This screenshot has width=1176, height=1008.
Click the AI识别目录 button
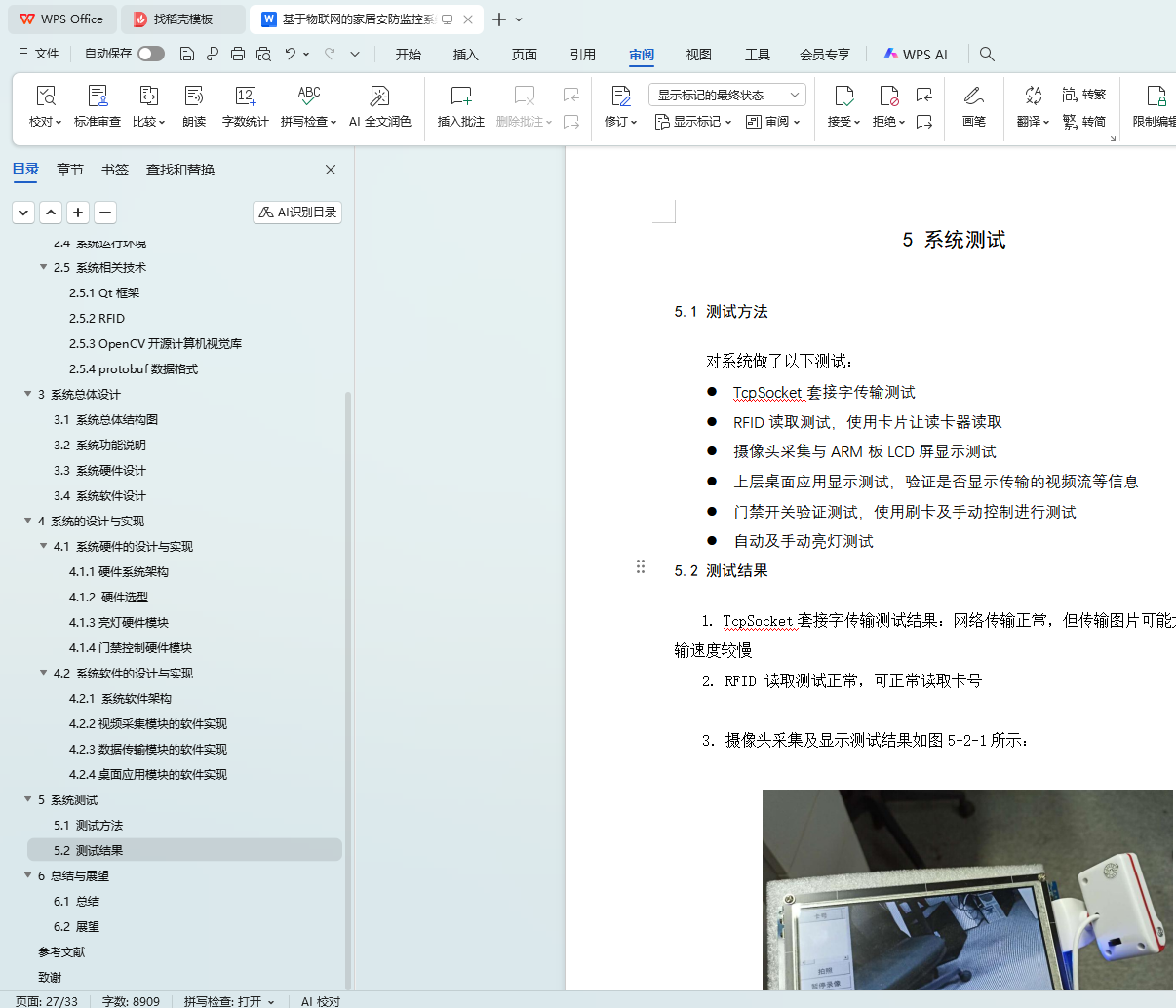pos(297,212)
